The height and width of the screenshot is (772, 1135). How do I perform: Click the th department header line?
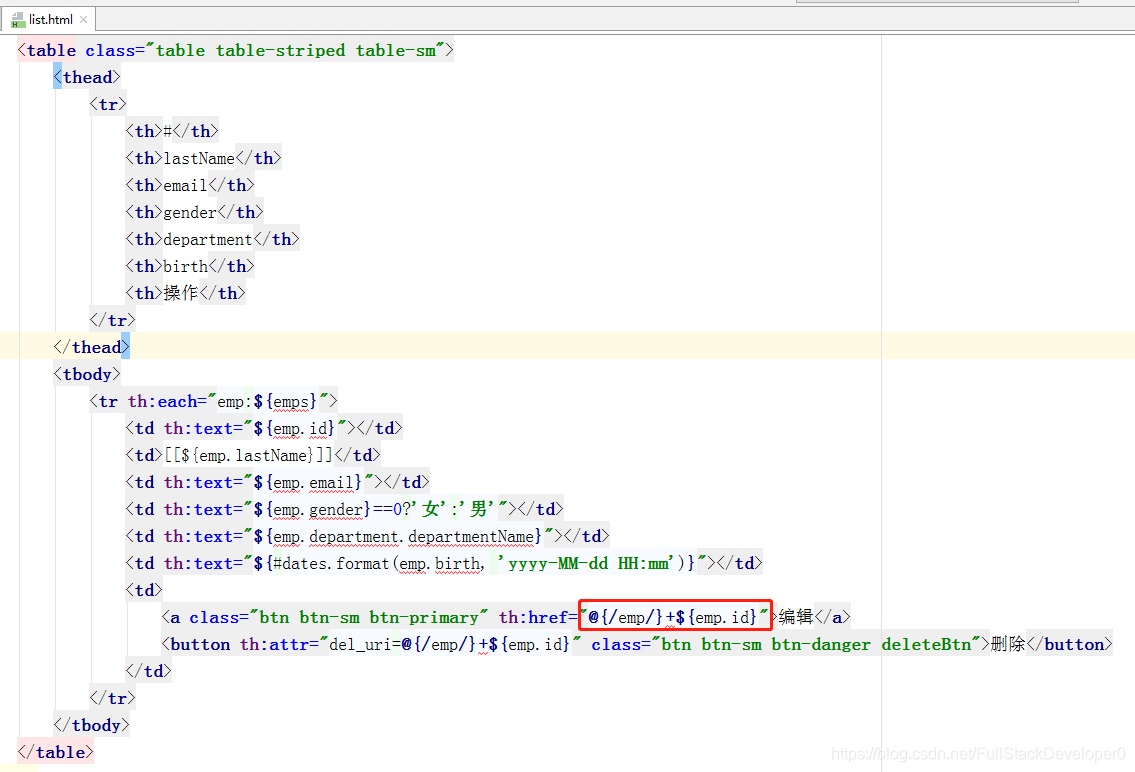(212, 239)
